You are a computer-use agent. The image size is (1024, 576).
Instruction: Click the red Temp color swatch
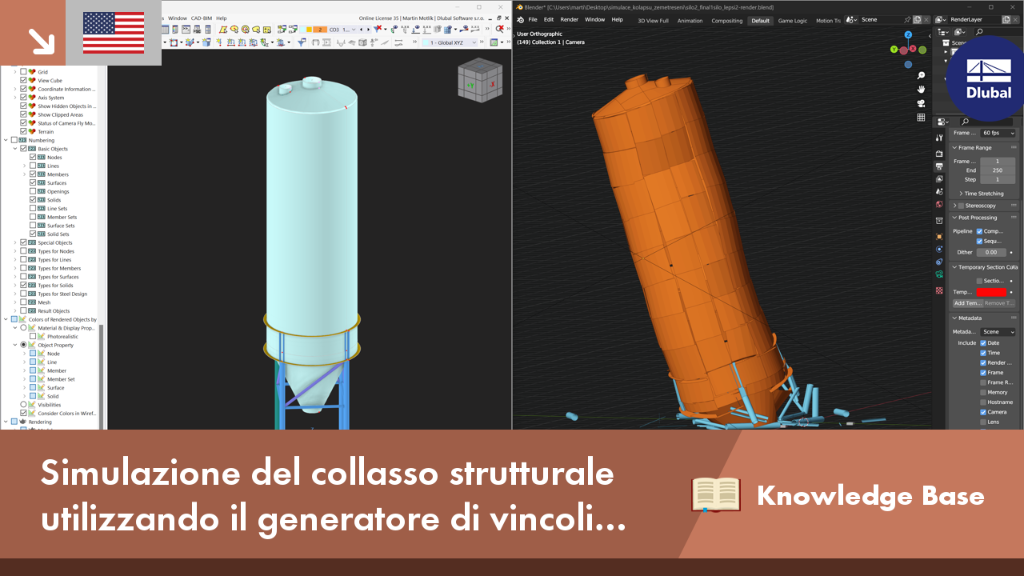(x=991, y=292)
